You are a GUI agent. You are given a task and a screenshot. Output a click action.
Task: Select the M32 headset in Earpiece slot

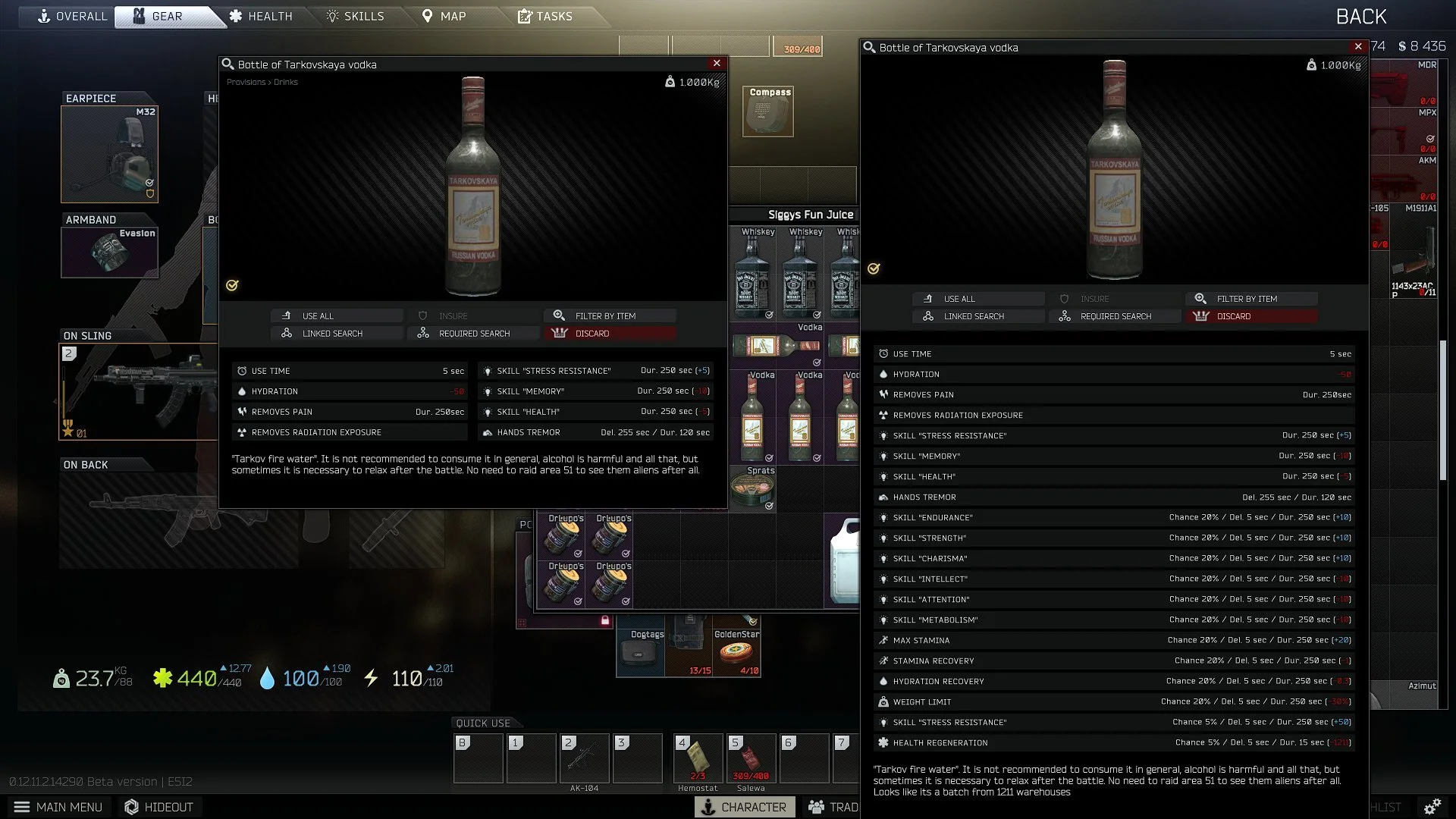click(x=109, y=154)
